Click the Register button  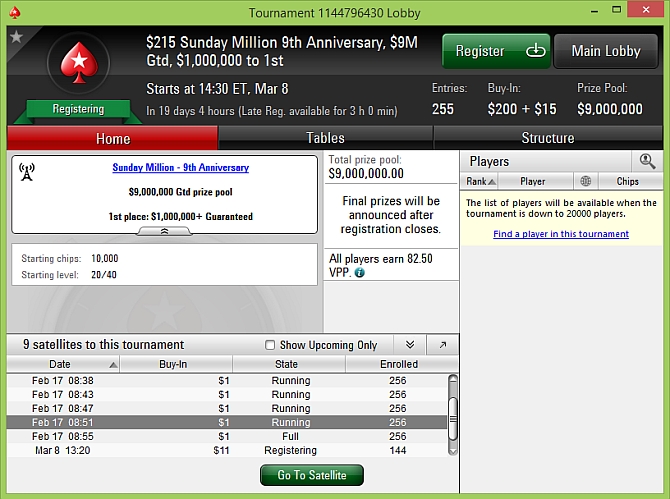496,51
